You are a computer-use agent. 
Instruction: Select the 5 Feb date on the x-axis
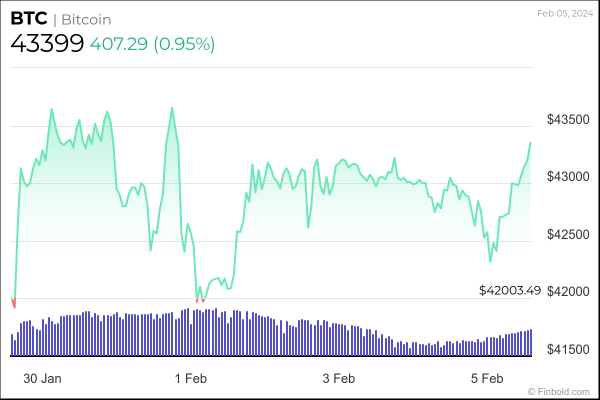[x=486, y=378]
